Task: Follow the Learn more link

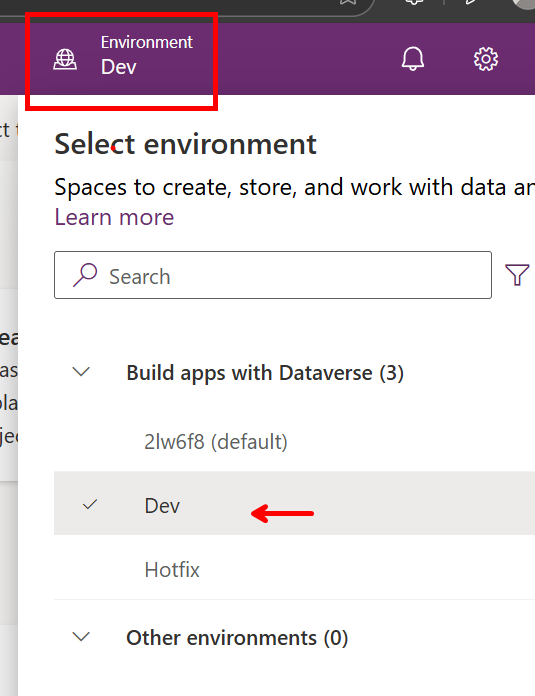Action: tap(114, 217)
